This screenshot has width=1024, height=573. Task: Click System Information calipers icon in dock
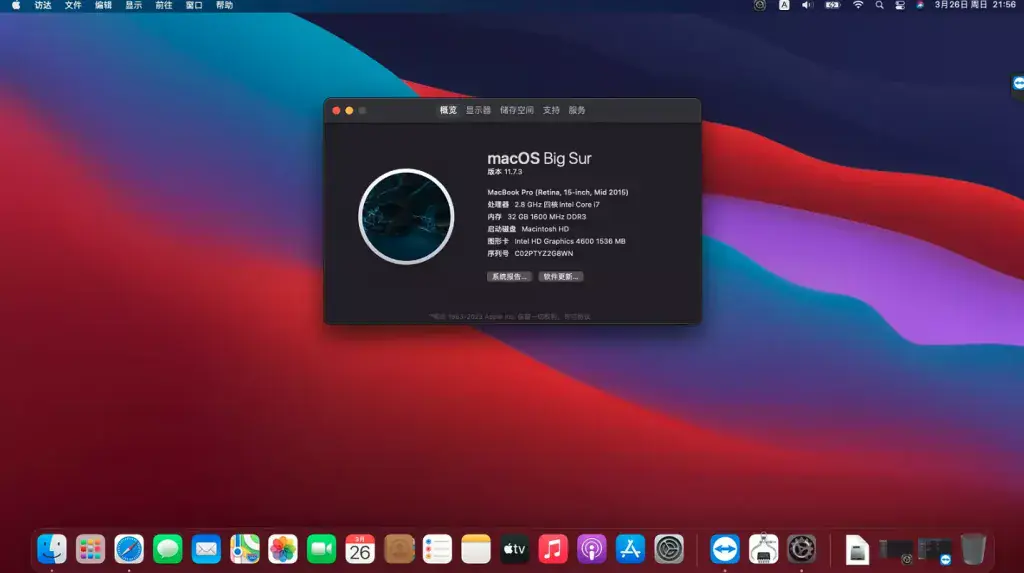[x=763, y=549]
